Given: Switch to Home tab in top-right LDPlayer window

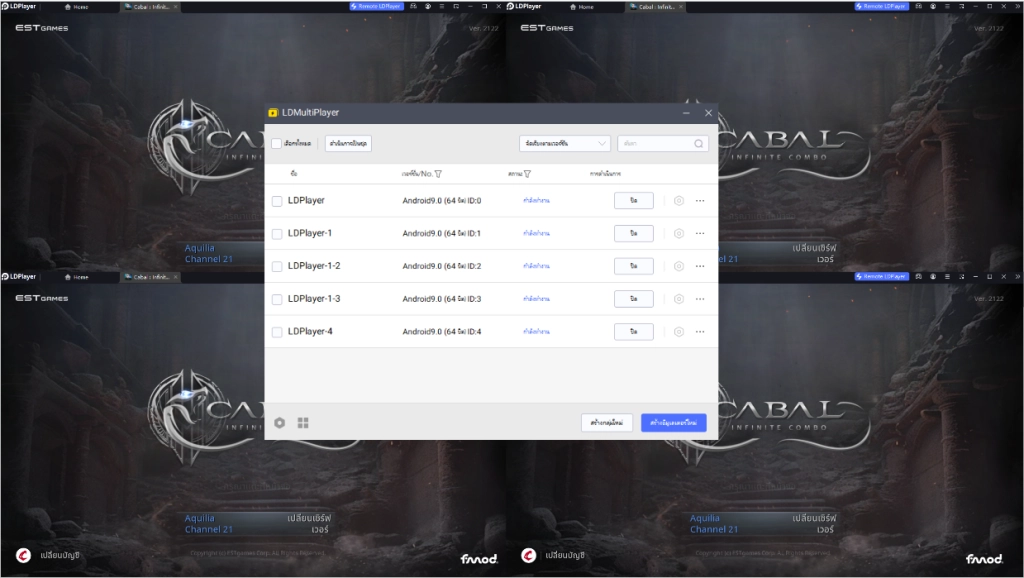Looking at the screenshot, I should tap(581, 7).
